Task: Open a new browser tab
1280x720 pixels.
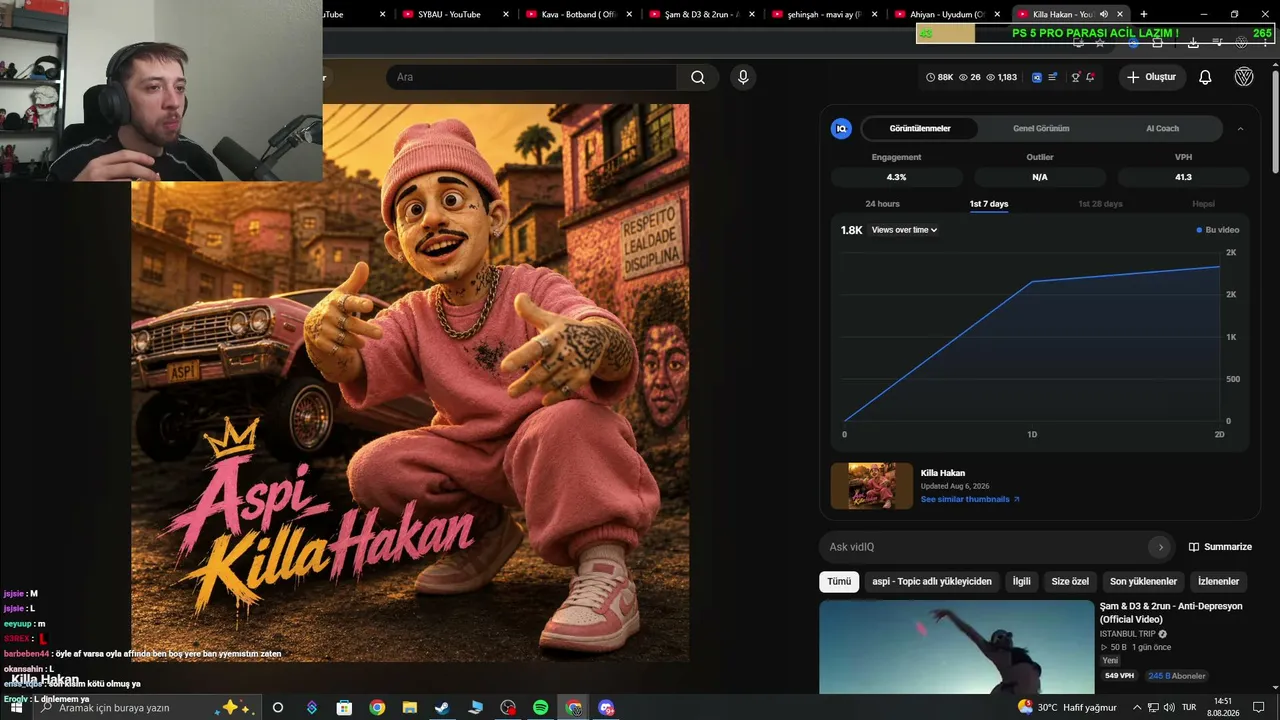Action: point(1144,14)
